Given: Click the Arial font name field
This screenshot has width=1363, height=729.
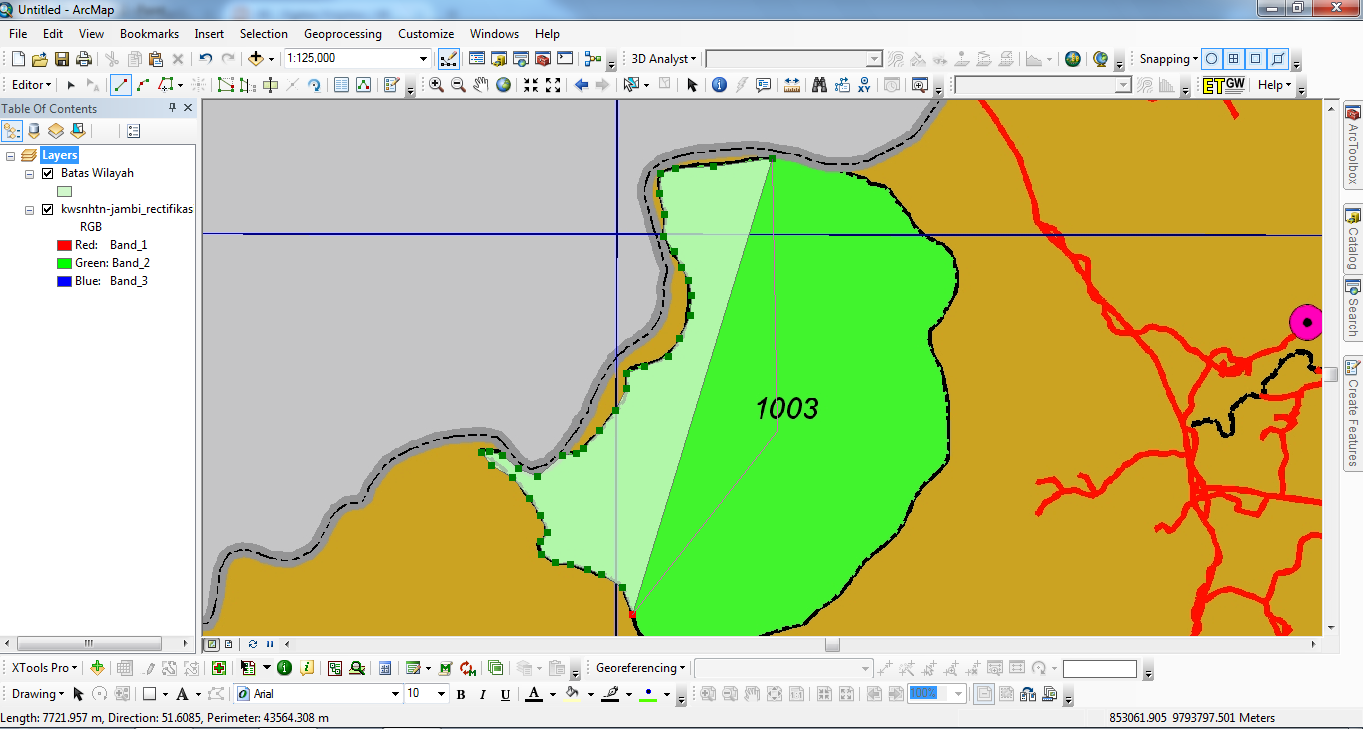Looking at the screenshot, I should (315, 693).
